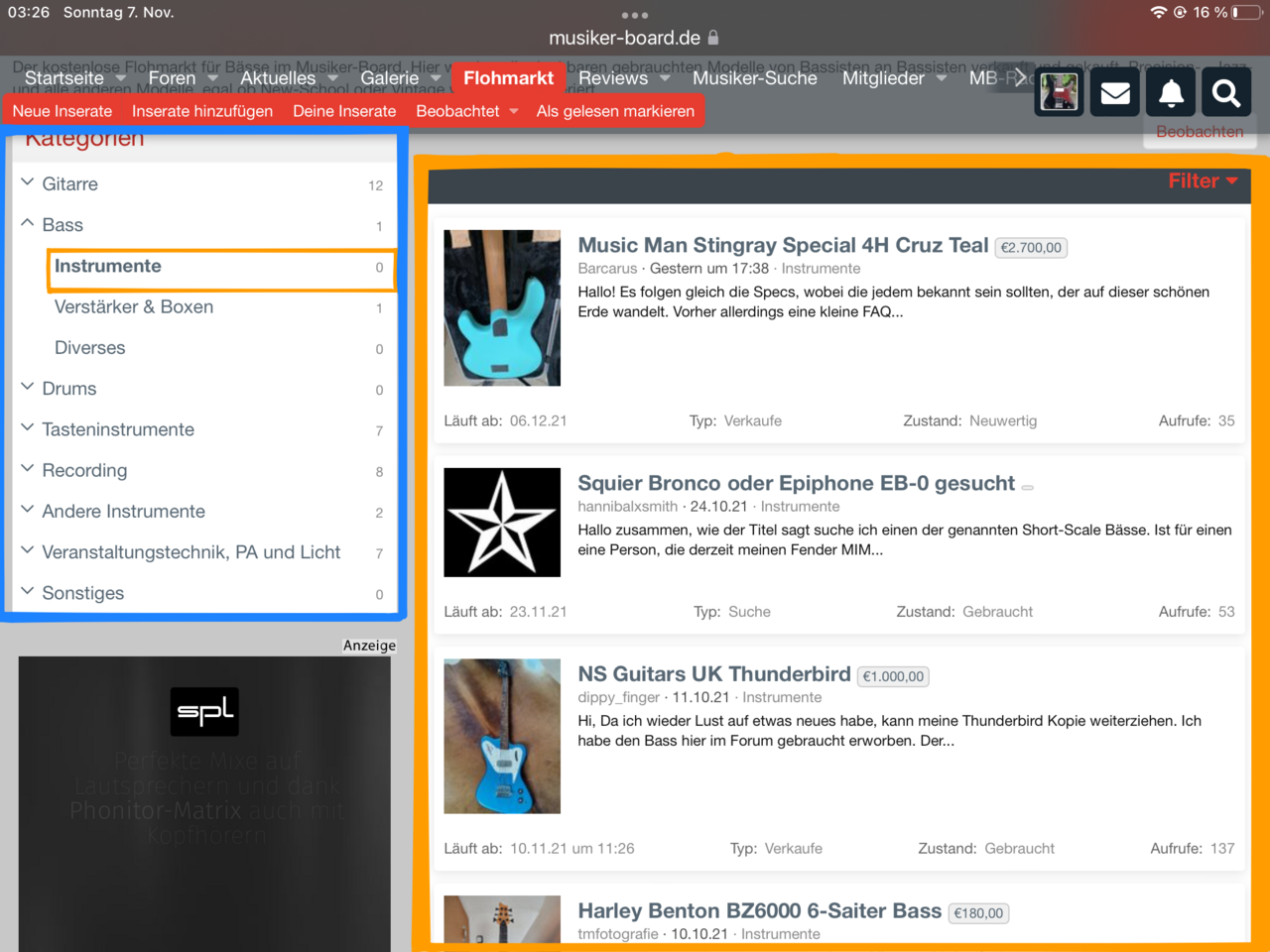The width and height of the screenshot is (1270, 952).
Task: Open the Startseite menu arrow
Action: click(121, 78)
